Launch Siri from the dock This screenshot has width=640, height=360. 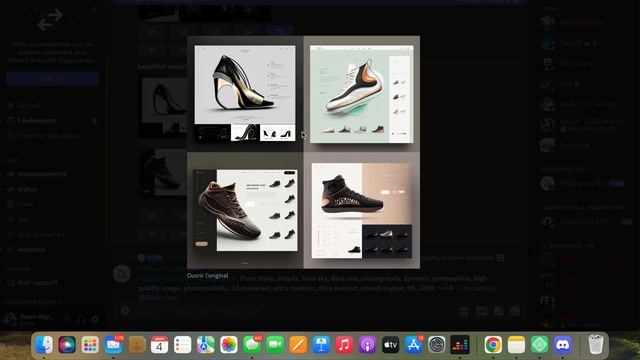tap(67, 345)
